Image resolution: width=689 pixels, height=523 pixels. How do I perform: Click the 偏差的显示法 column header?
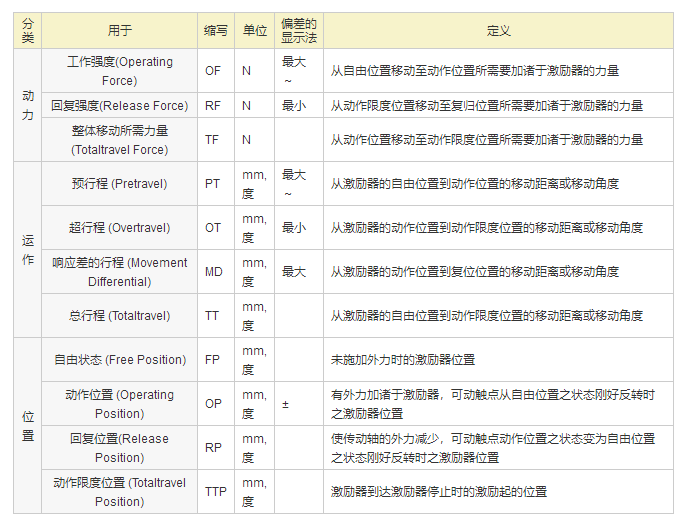click(299, 31)
